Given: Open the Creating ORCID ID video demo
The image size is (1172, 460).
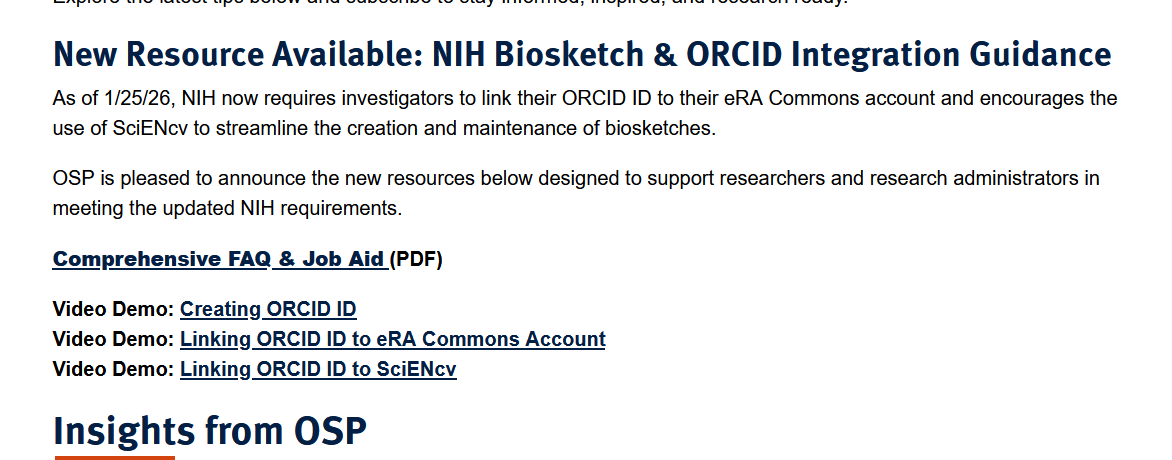Looking at the screenshot, I should (x=268, y=309).
